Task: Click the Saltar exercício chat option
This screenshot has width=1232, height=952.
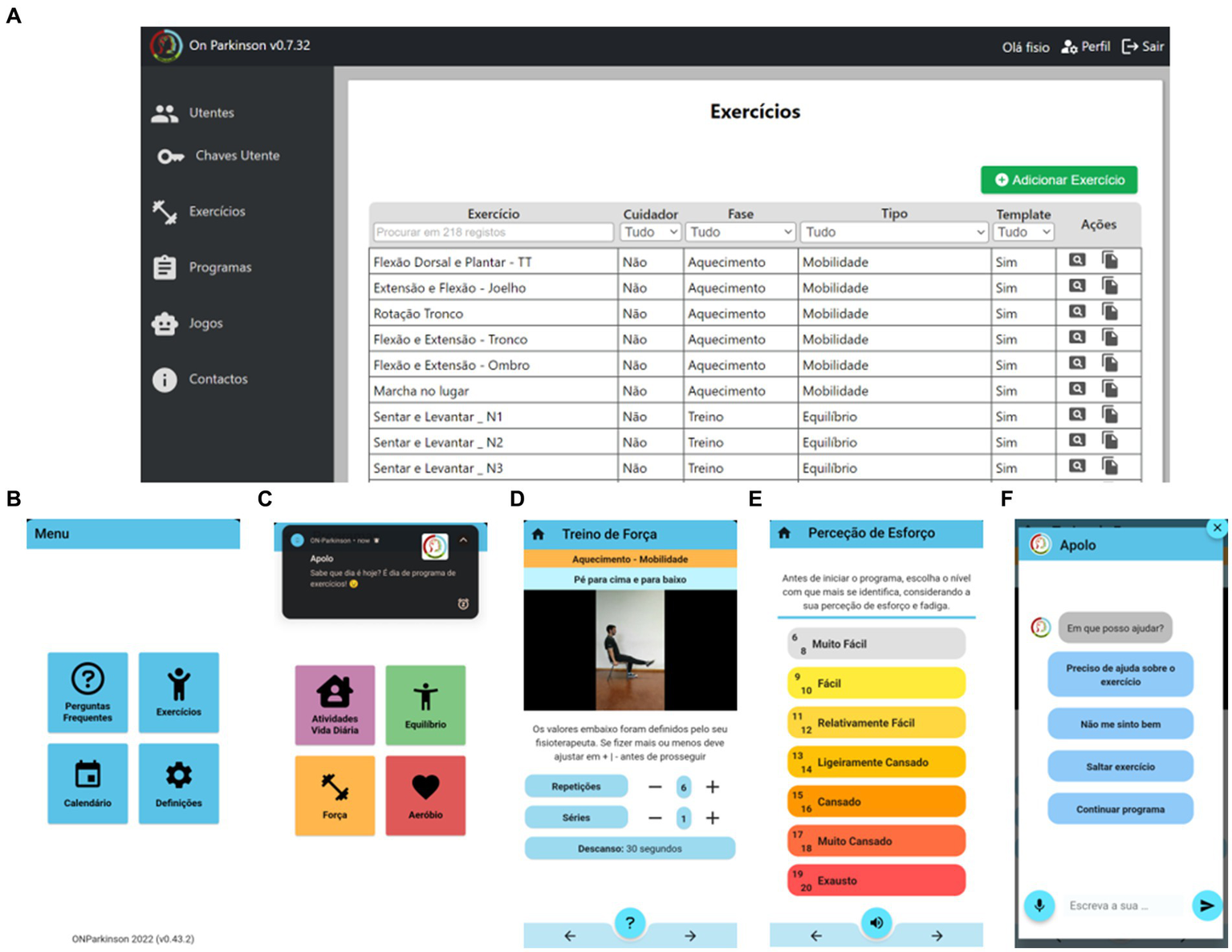Action: point(1120,767)
